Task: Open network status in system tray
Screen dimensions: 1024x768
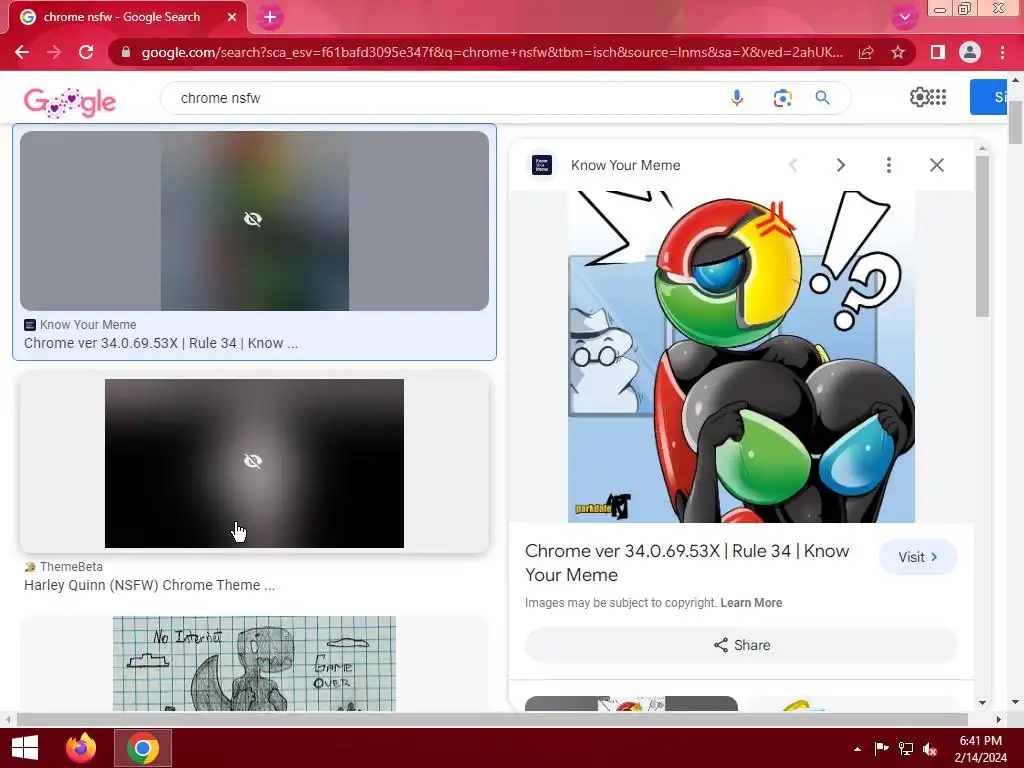Action: 906,748
